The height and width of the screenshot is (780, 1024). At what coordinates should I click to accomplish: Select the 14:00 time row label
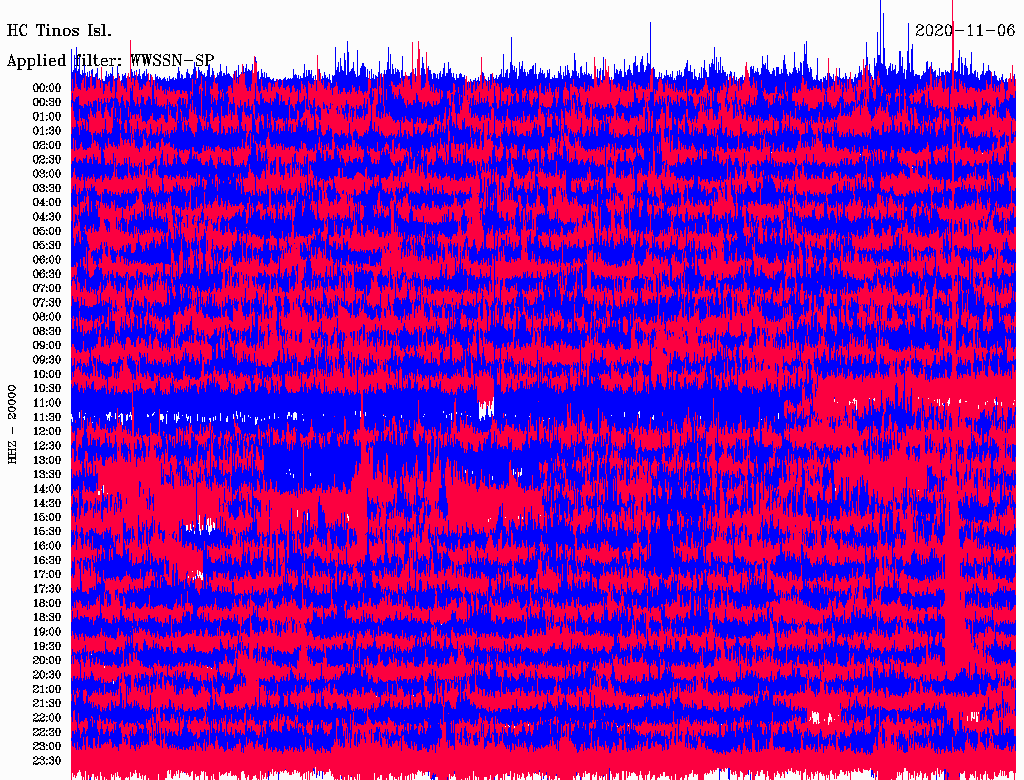47,489
